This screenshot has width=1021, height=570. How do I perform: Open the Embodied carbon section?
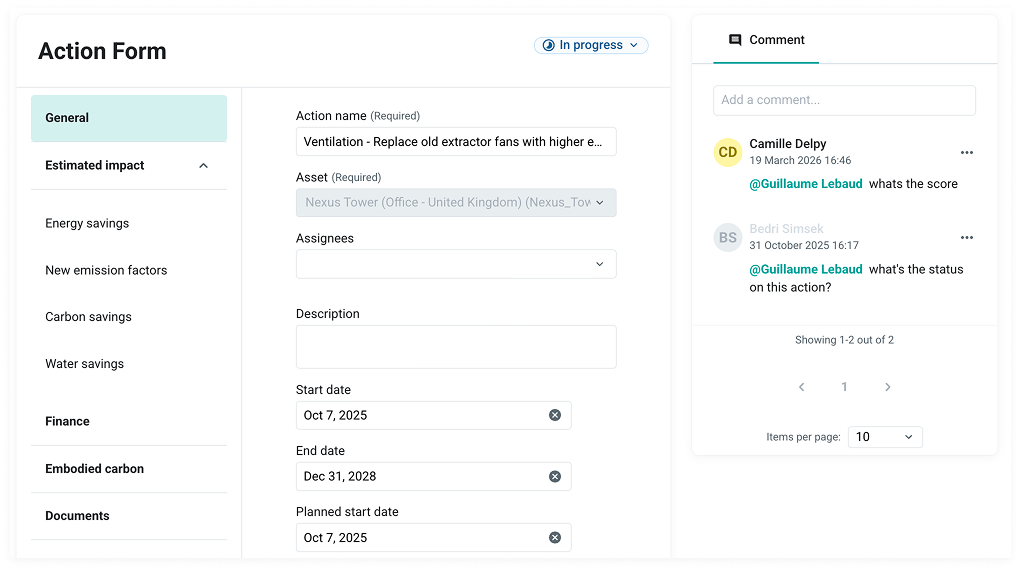[129, 468]
